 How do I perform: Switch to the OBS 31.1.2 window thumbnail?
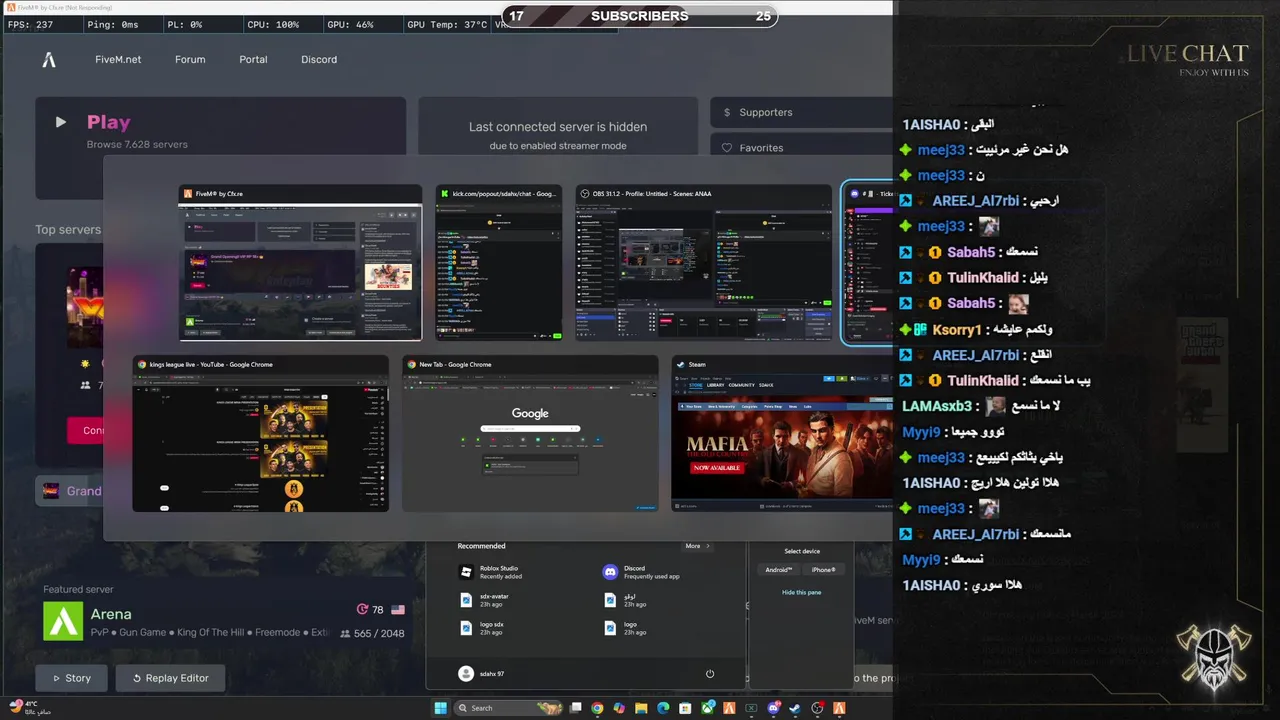(x=703, y=263)
